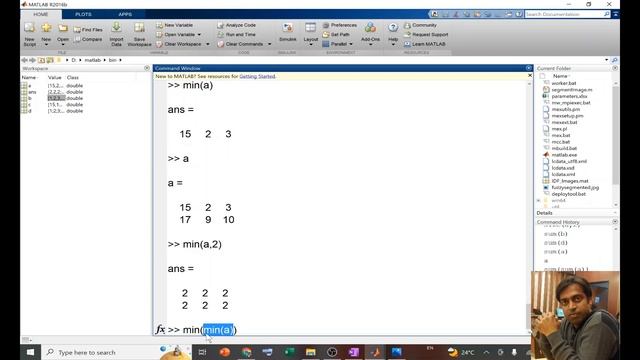The height and width of the screenshot is (360, 640).
Task: Select deploytool.bat in Current Folder
Action: point(568,194)
